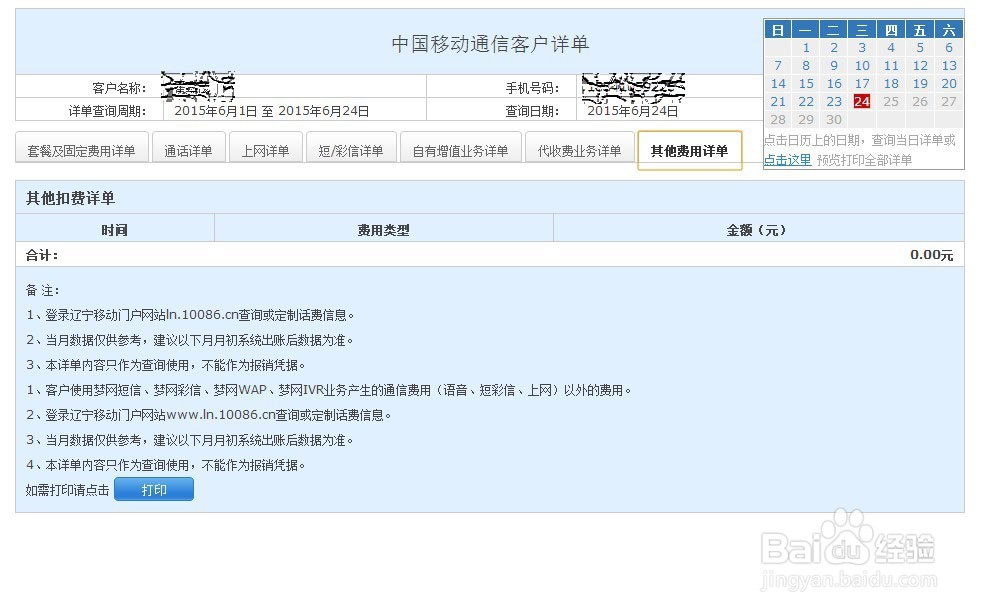Select calendar date 8
This screenshot has height=614, width=992.
pyautogui.click(x=806, y=66)
